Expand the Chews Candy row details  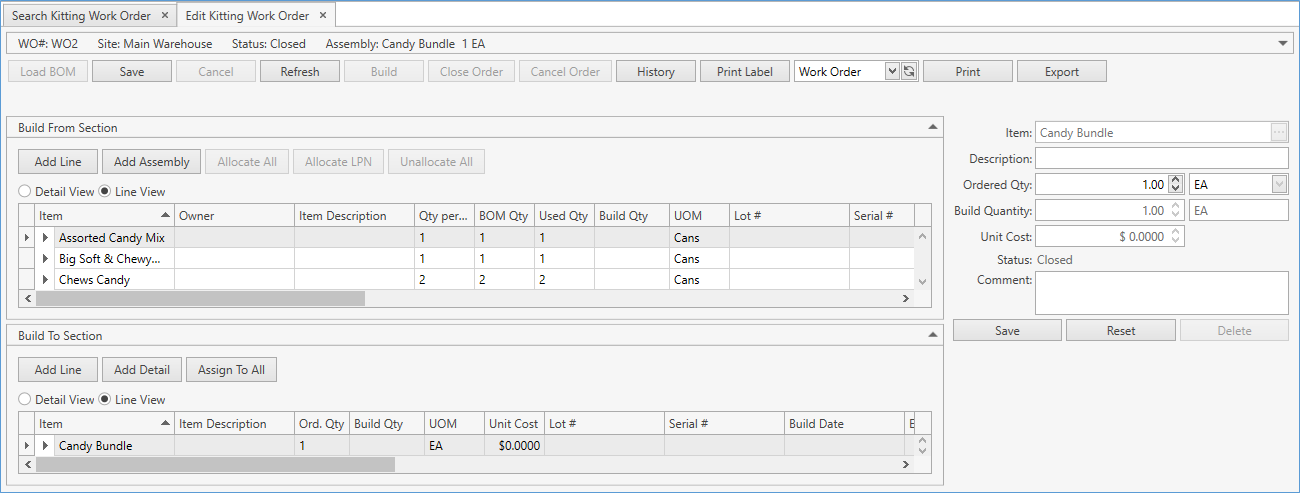coord(45,280)
